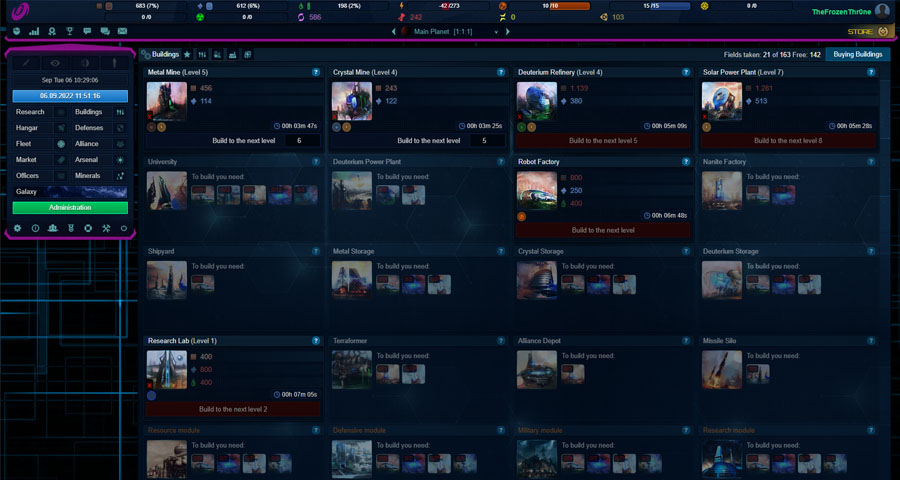Open the crossed tools icon in sidebar footer

[106, 228]
